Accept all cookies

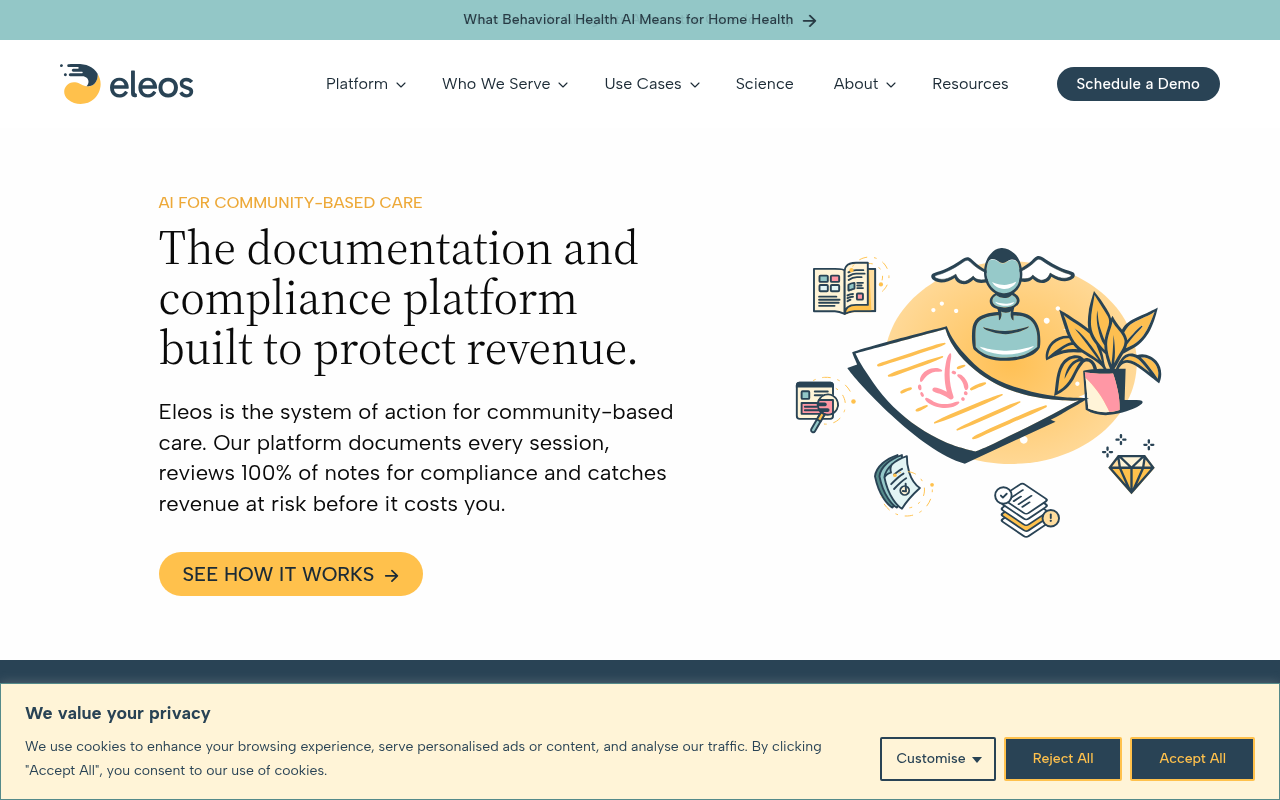coord(1192,759)
